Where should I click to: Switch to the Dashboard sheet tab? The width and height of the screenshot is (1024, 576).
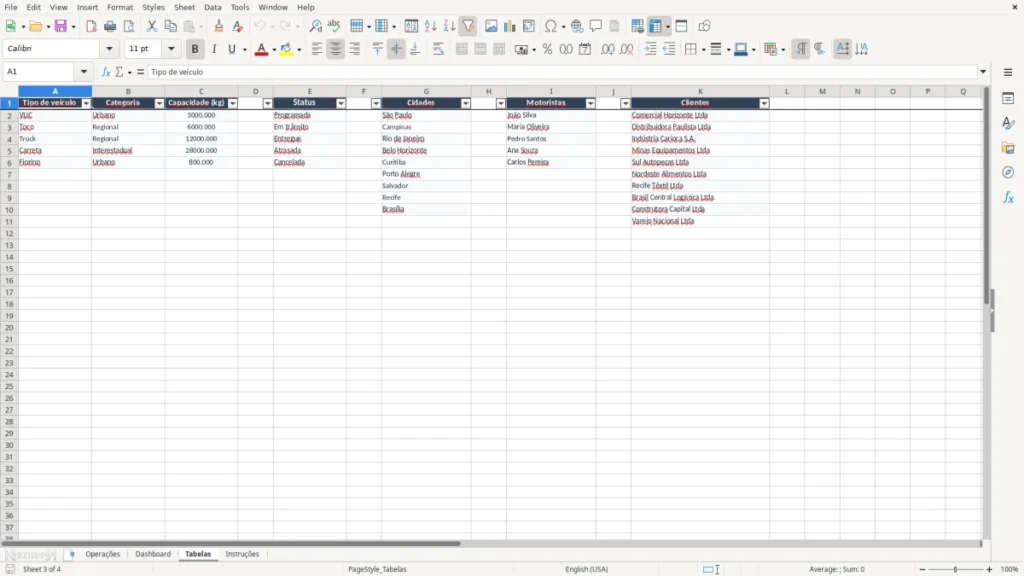(153, 554)
